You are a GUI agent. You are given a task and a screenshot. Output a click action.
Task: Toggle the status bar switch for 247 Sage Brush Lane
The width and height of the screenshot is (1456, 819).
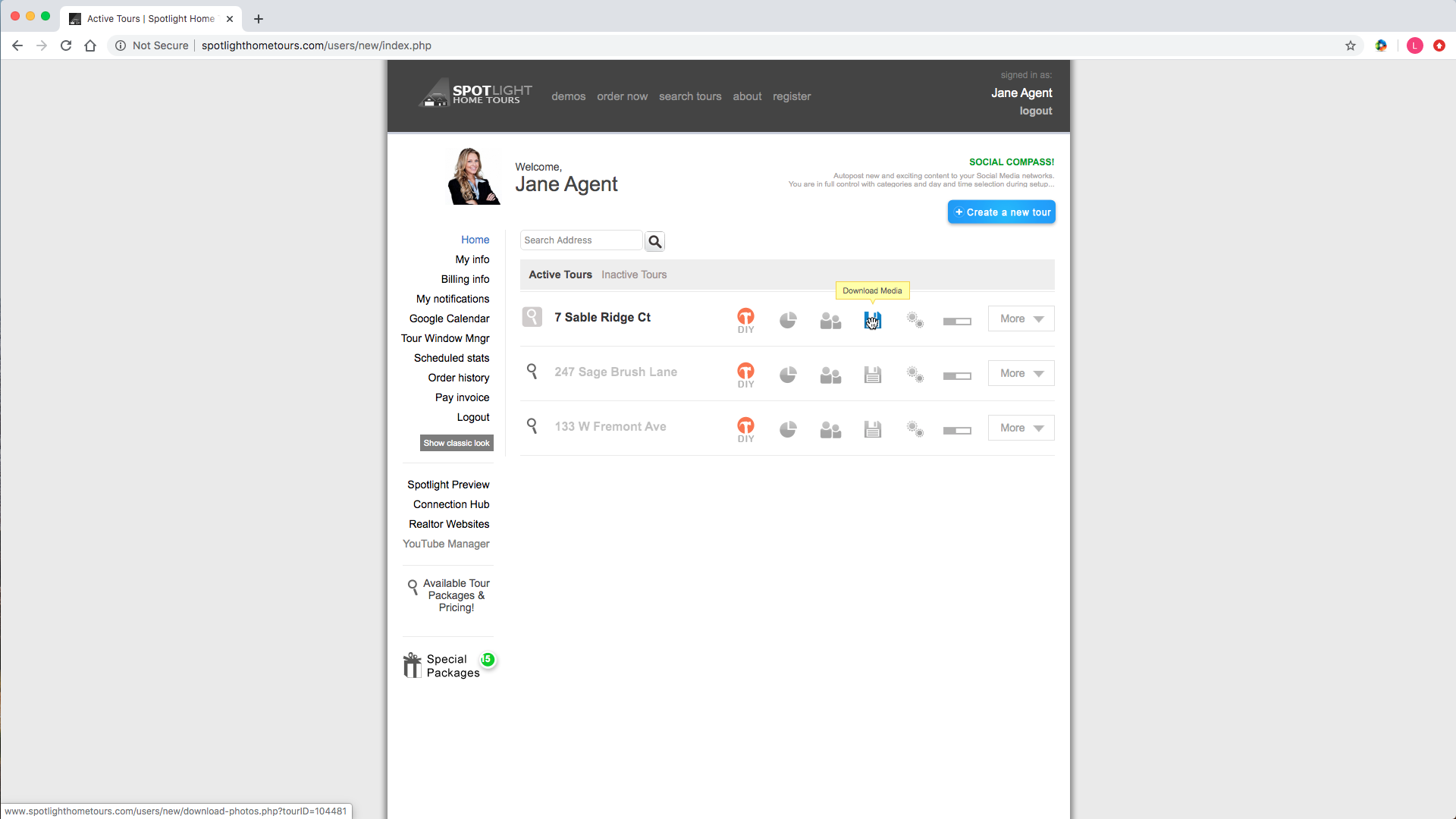click(957, 376)
